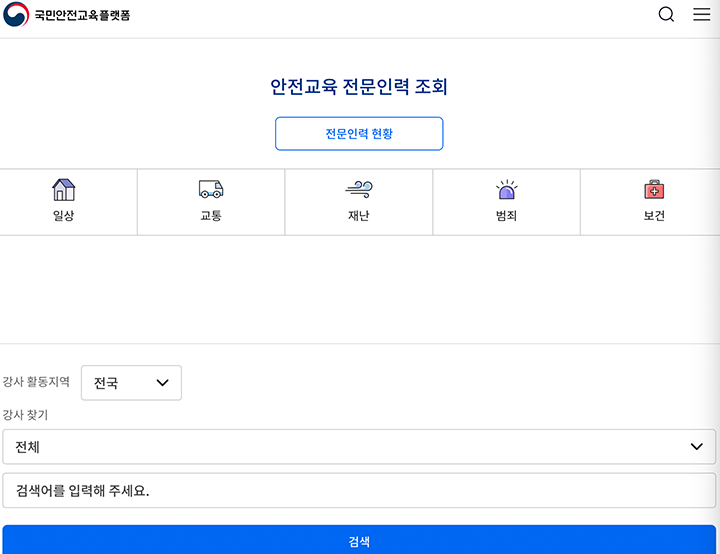This screenshot has width=720, height=554.
Task: Switch to the 교통 category tab
Action: (x=211, y=202)
